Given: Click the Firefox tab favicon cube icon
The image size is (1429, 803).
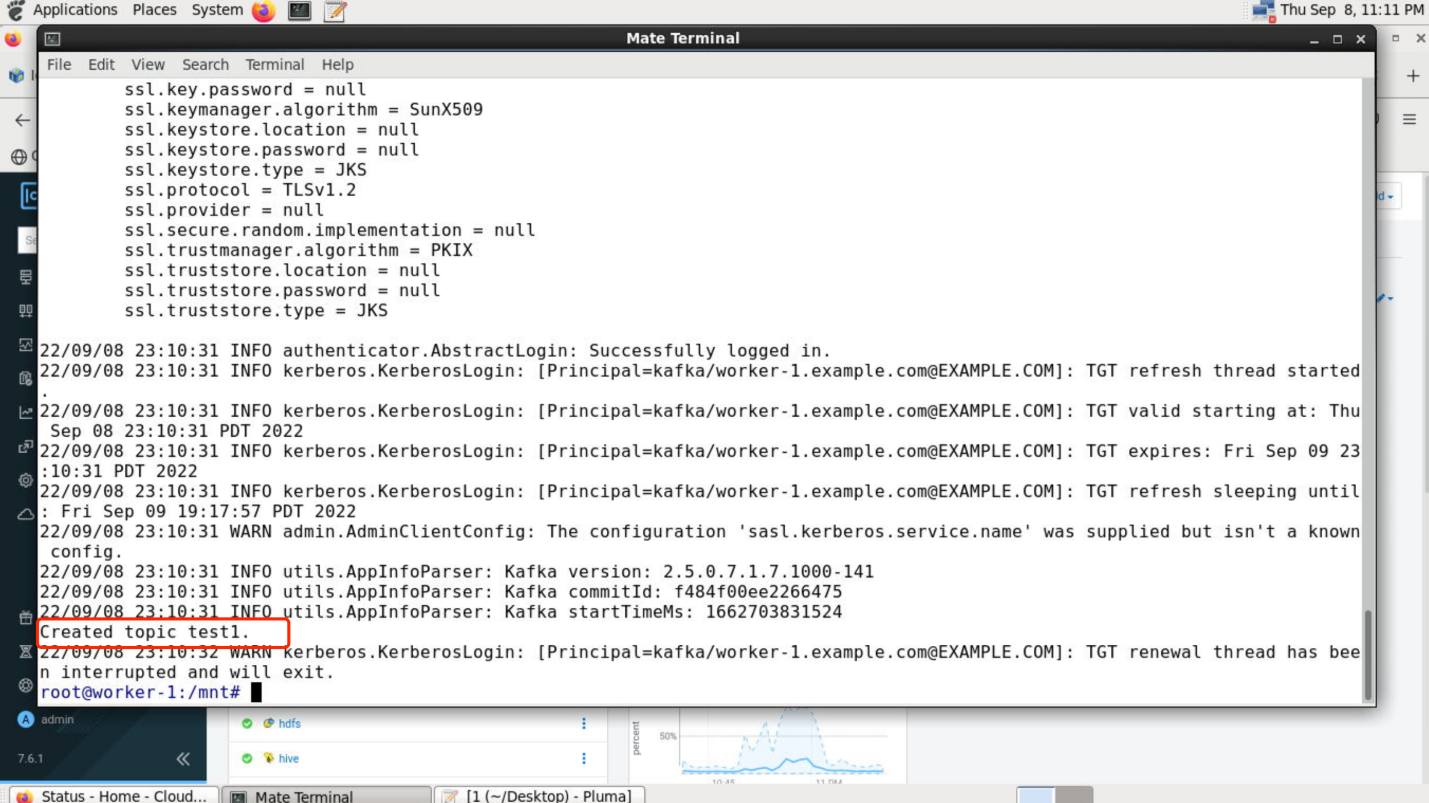Looking at the screenshot, I should 17,76.
